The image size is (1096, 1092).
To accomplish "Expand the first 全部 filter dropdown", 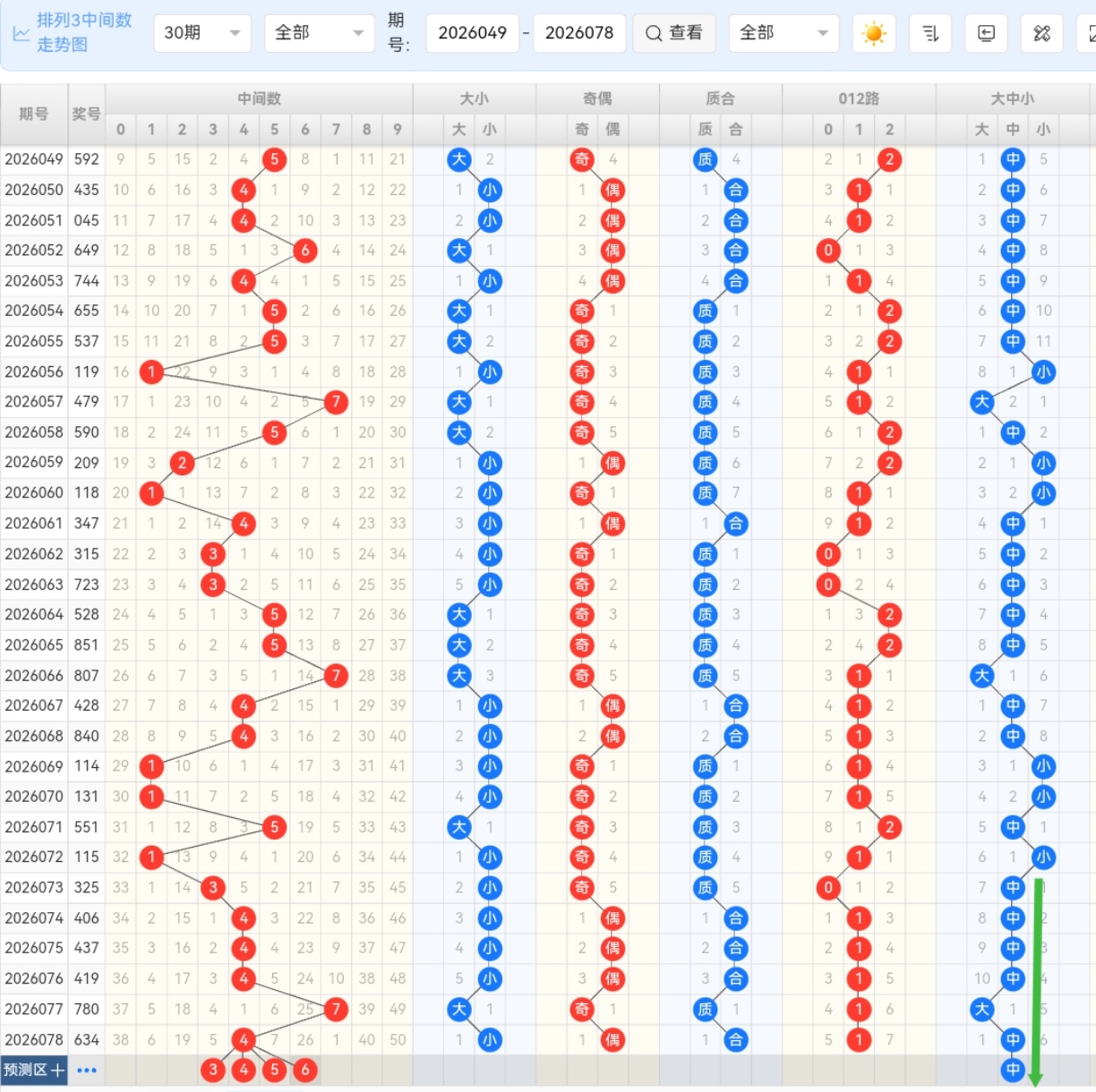I will (x=318, y=33).
